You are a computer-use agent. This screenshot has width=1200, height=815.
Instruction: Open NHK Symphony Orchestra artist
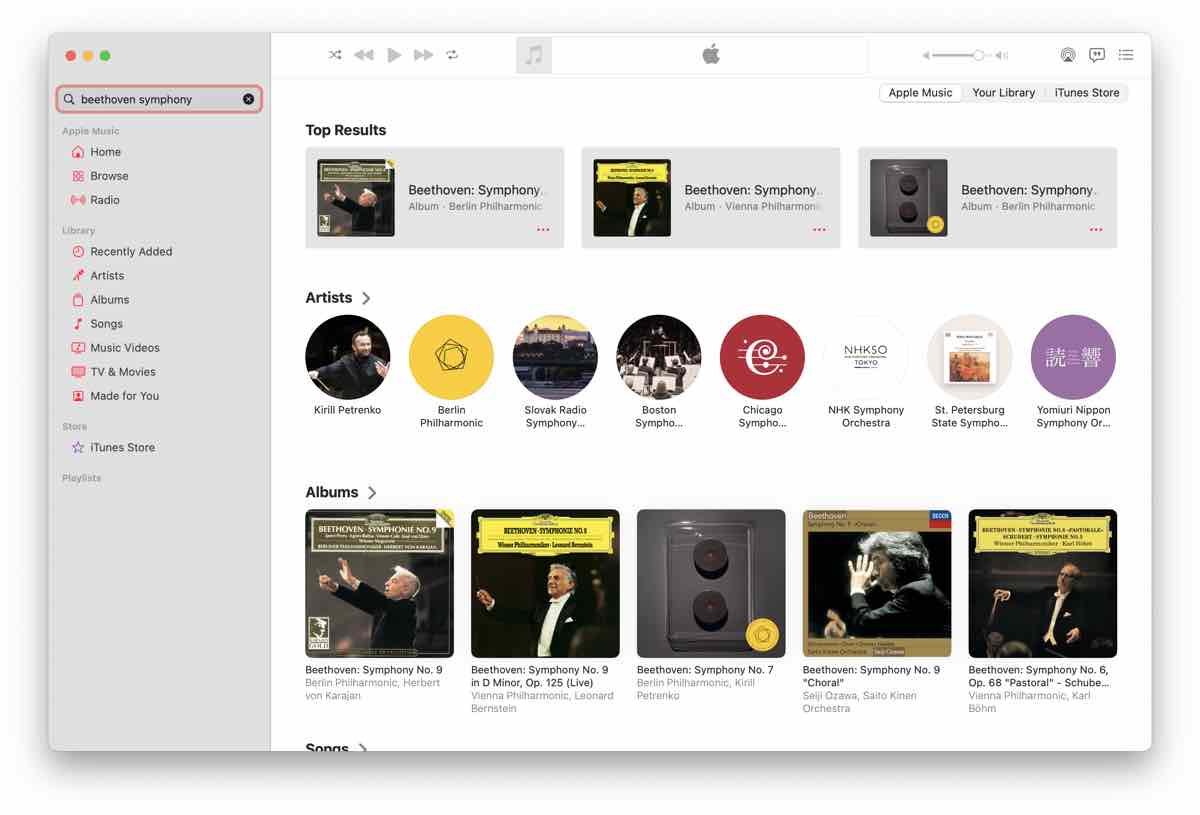tap(866, 357)
